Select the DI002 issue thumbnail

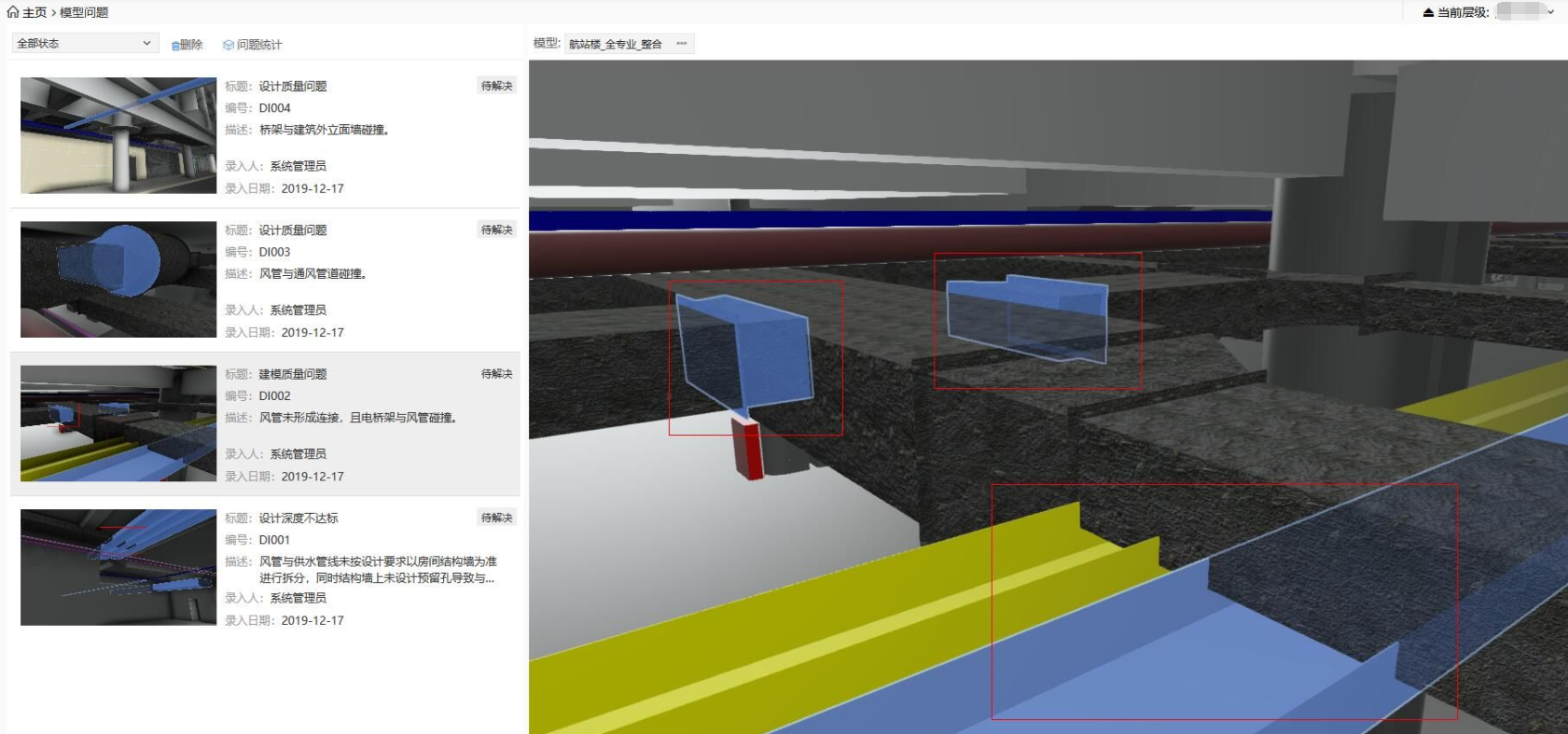click(x=118, y=423)
